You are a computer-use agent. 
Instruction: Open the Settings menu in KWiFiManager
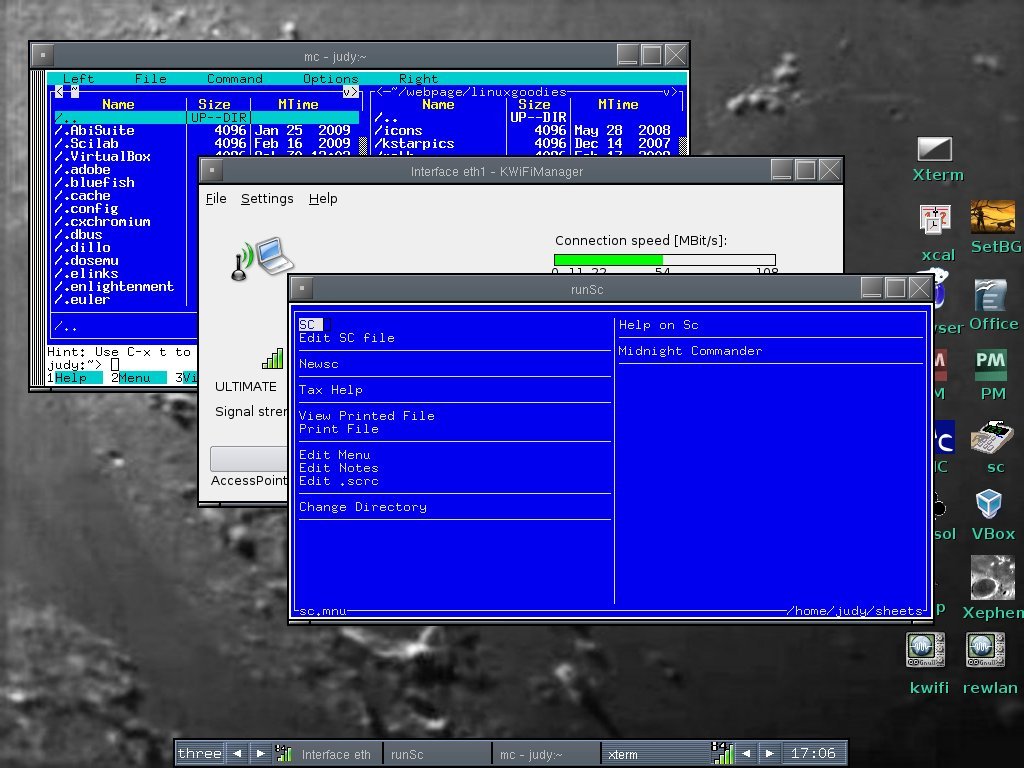coord(267,198)
